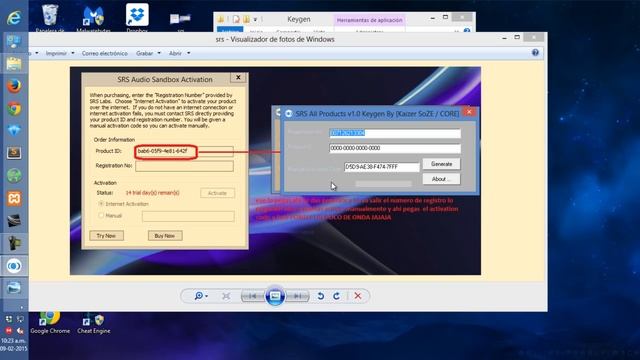Maximize the Photo Viewer window
The height and width of the screenshot is (360, 640).
click(x=517, y=38)
